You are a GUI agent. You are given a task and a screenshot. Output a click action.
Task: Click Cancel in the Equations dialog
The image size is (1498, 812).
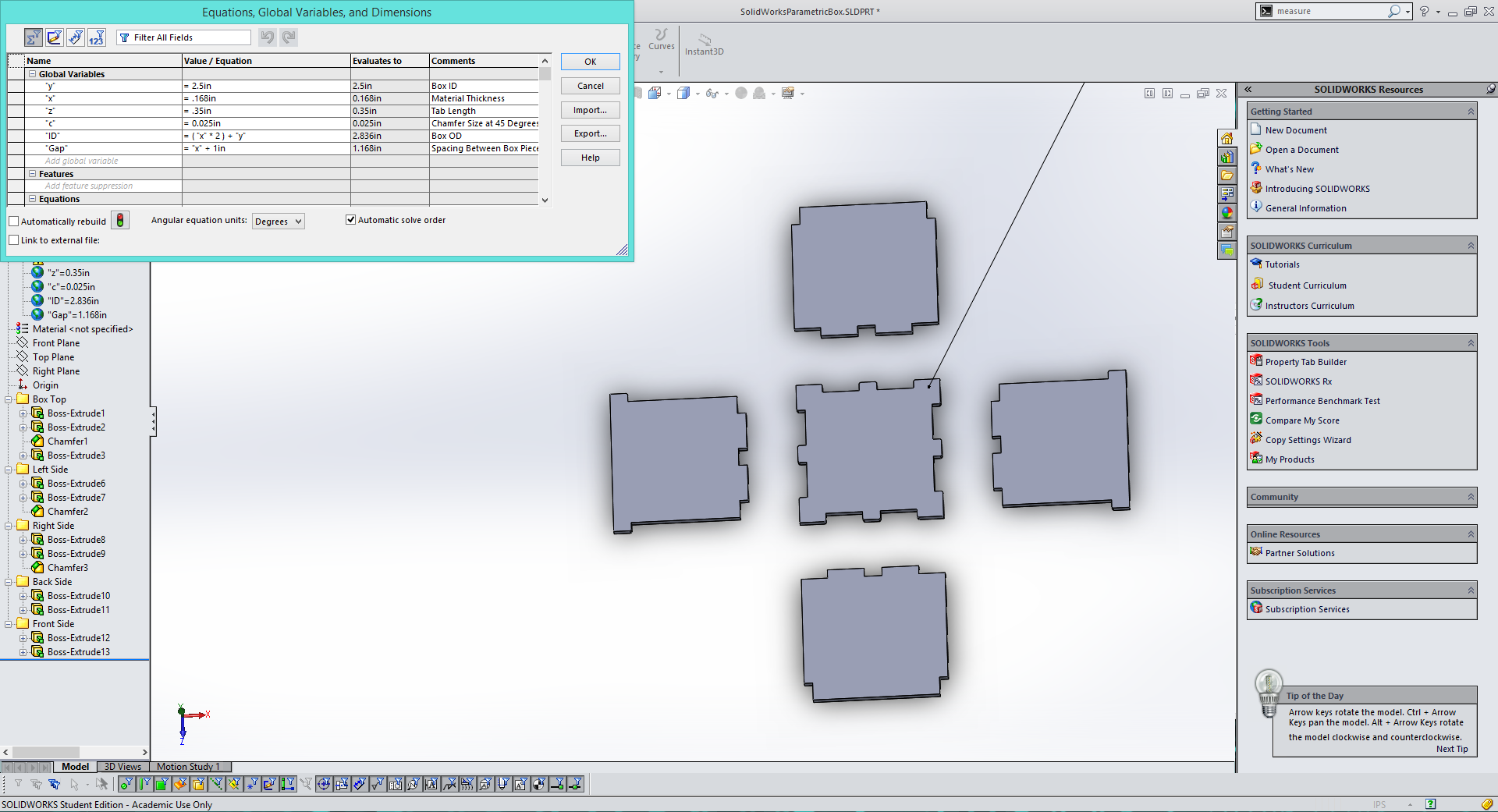coord(591,86)
